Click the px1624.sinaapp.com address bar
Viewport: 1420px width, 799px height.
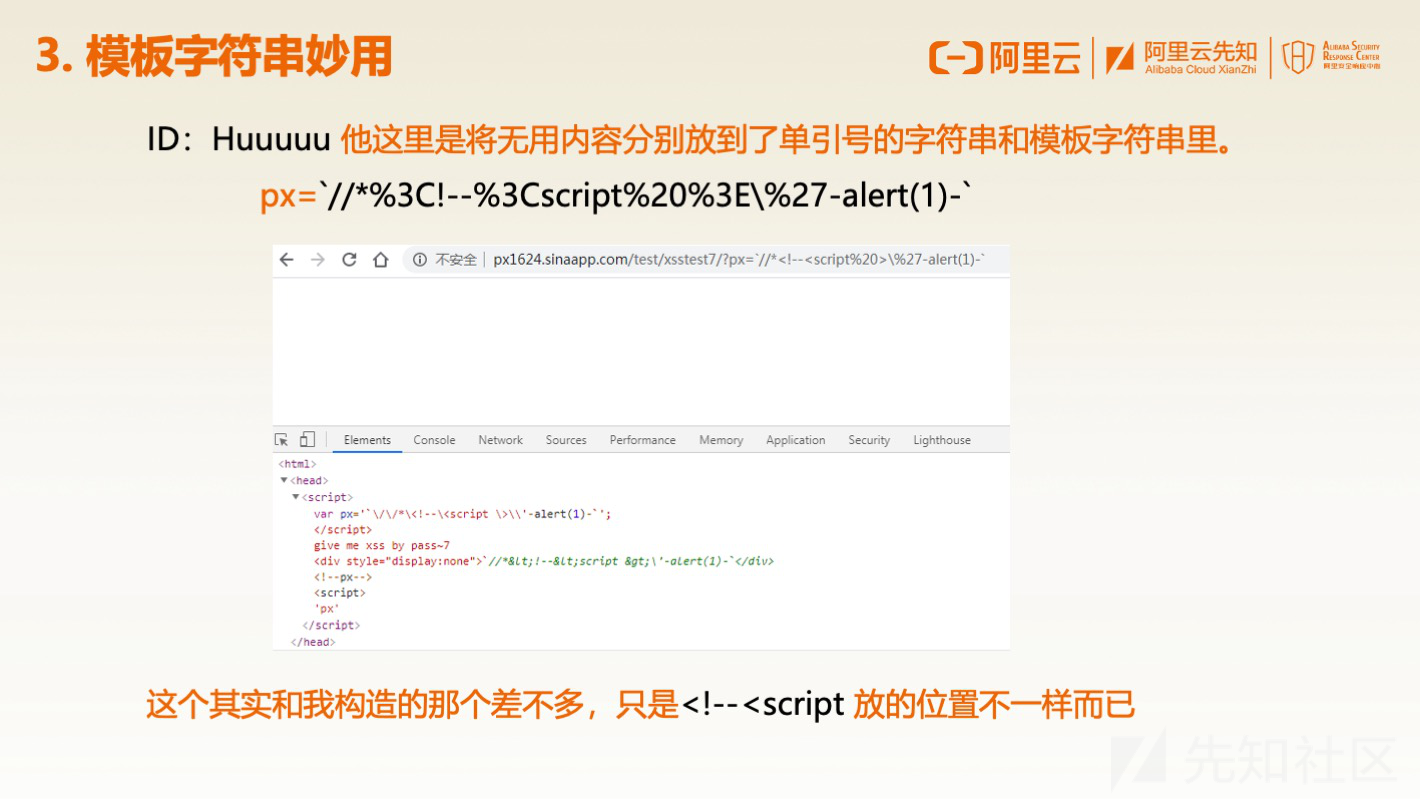[x=739, y=260]
